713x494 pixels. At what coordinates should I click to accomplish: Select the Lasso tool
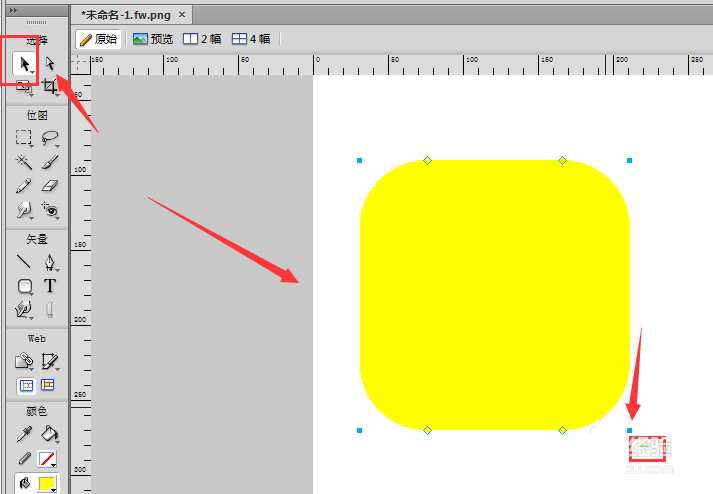tap(49, 138)
